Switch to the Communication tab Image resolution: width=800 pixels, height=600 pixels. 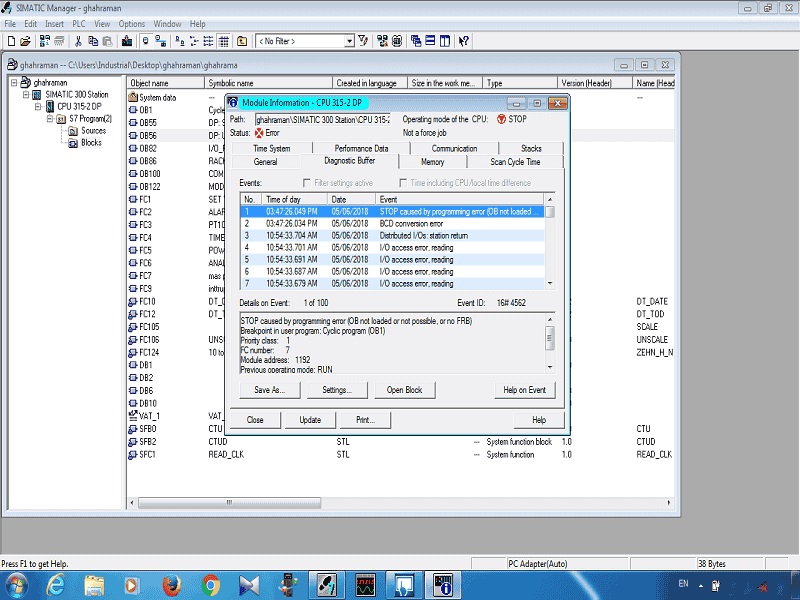pyautogui.click(x=454, y=148)
